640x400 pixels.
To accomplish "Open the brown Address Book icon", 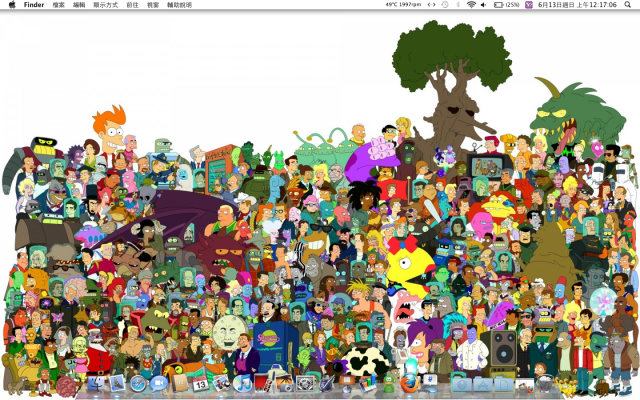I will [180, 383].
